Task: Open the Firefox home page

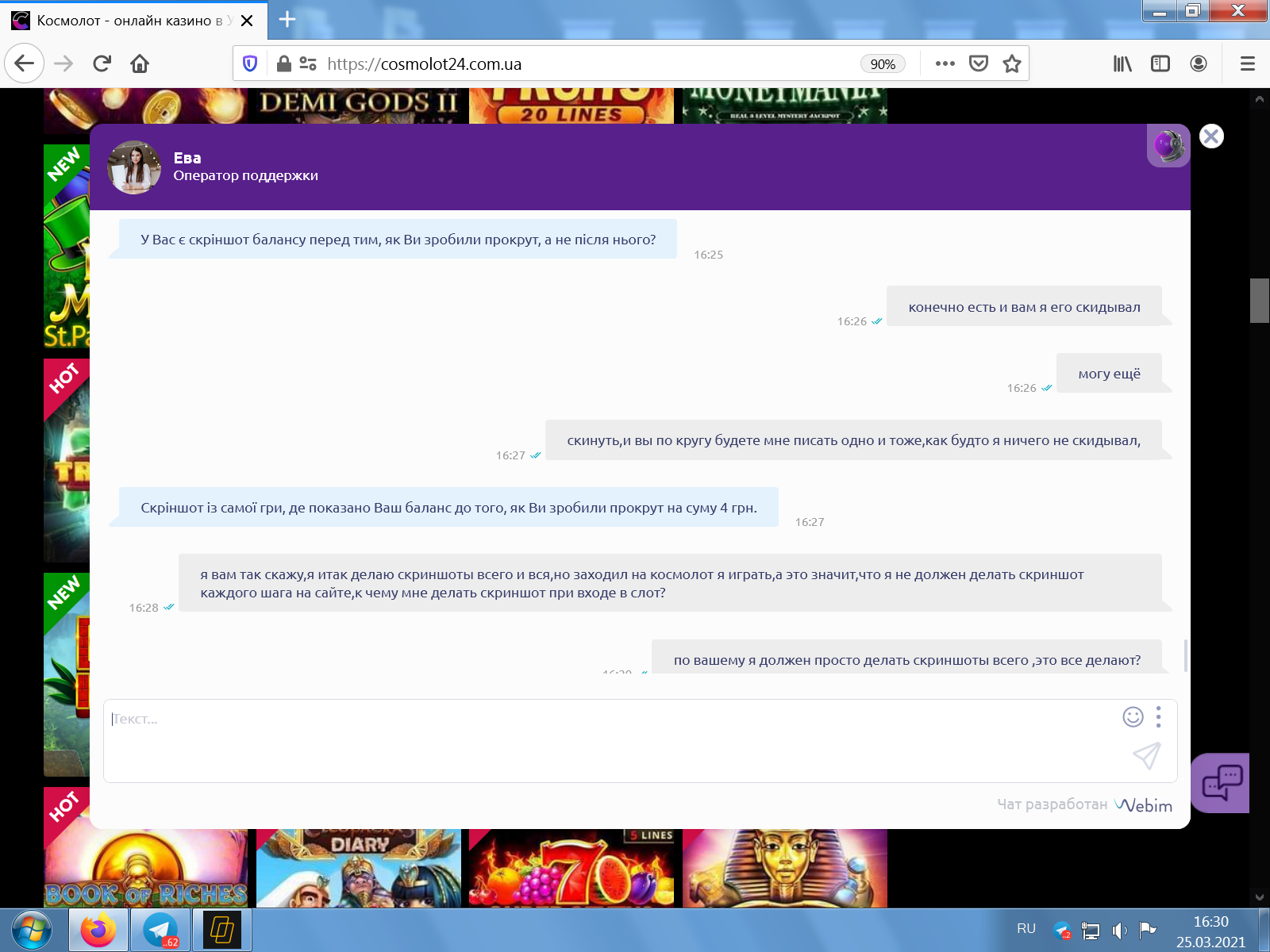Action: [140, 63]
